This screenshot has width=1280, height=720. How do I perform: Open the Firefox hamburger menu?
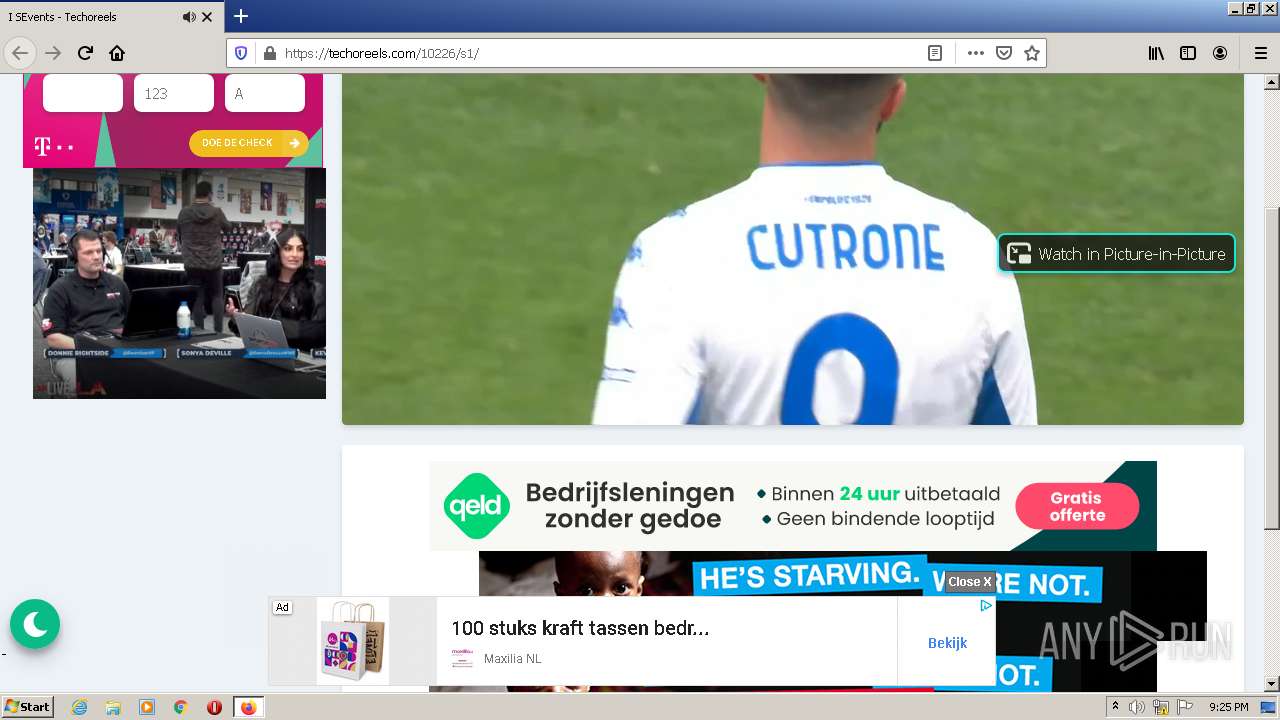click(1260, 53)
